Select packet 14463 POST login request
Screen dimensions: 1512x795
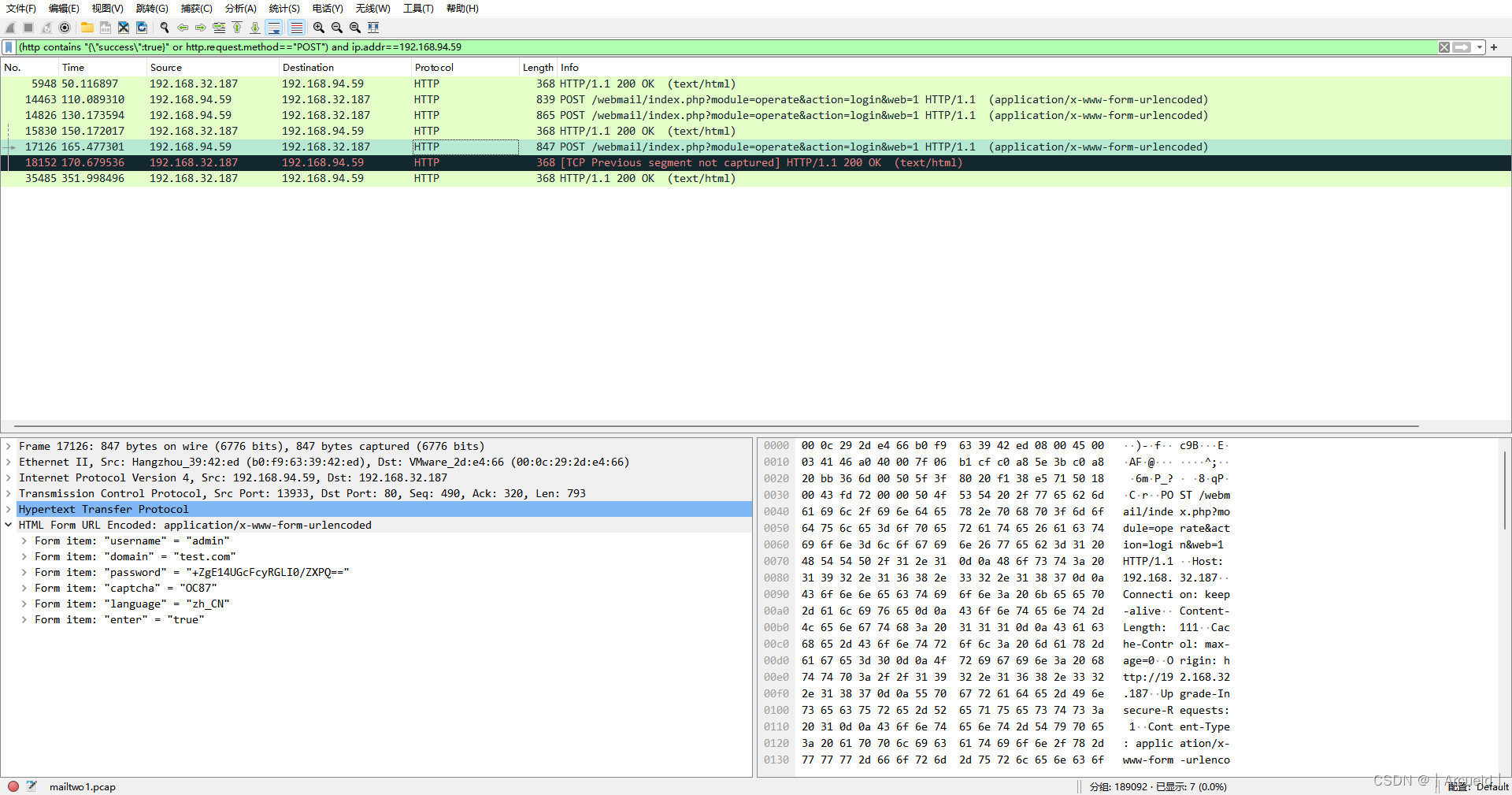coord(756,100)
